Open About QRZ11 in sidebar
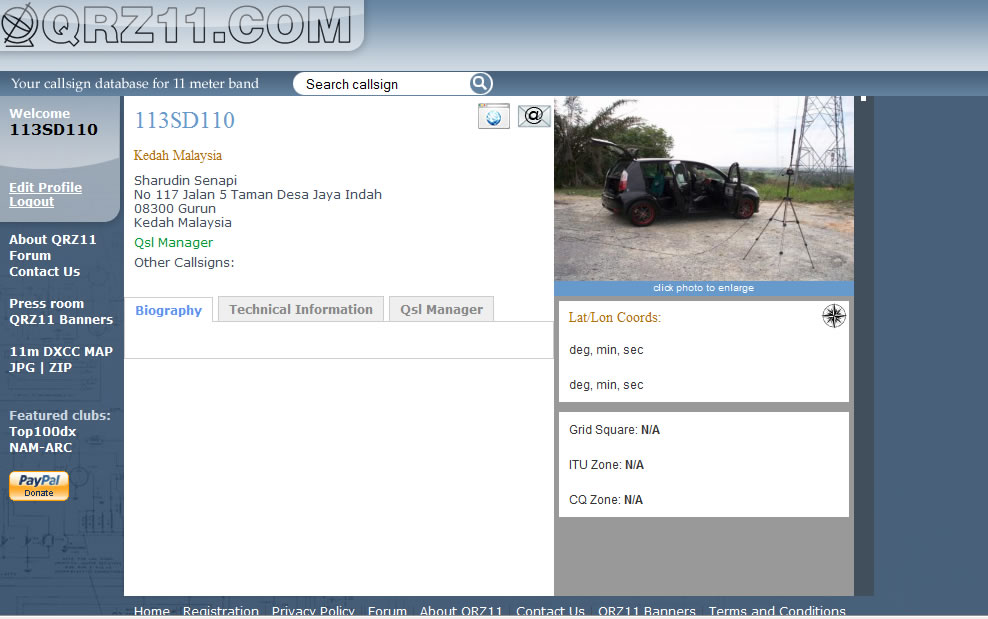This screenshot has width=988, height=619. point(52,240)
